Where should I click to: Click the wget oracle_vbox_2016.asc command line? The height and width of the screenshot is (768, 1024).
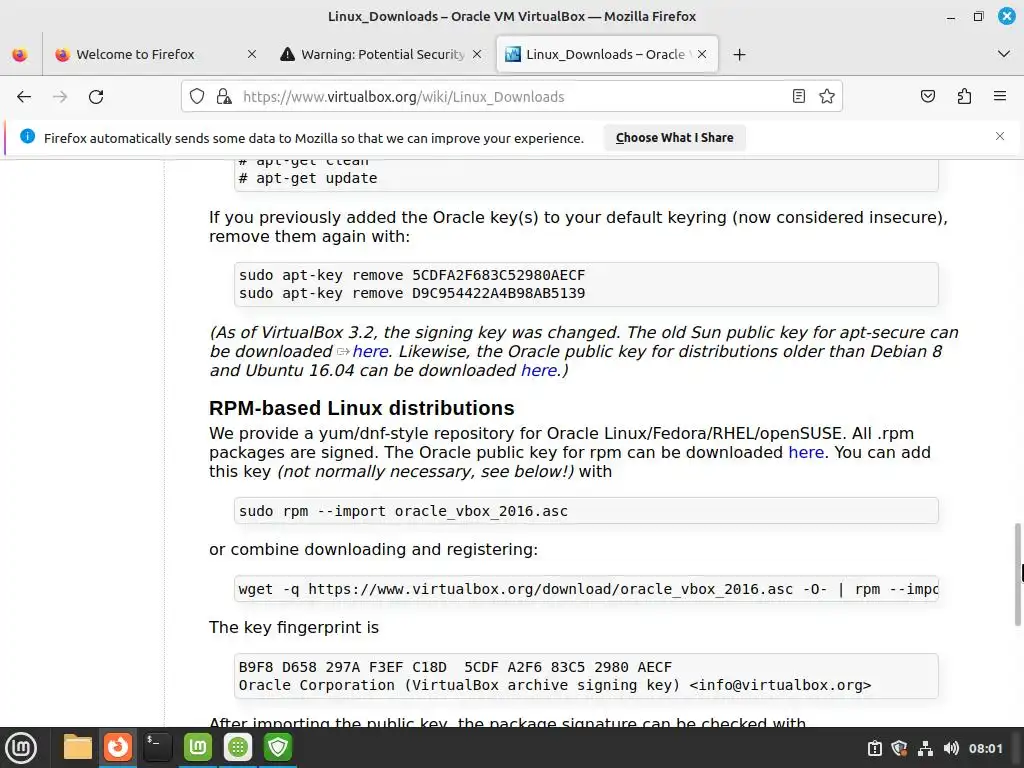pos(586,589)
